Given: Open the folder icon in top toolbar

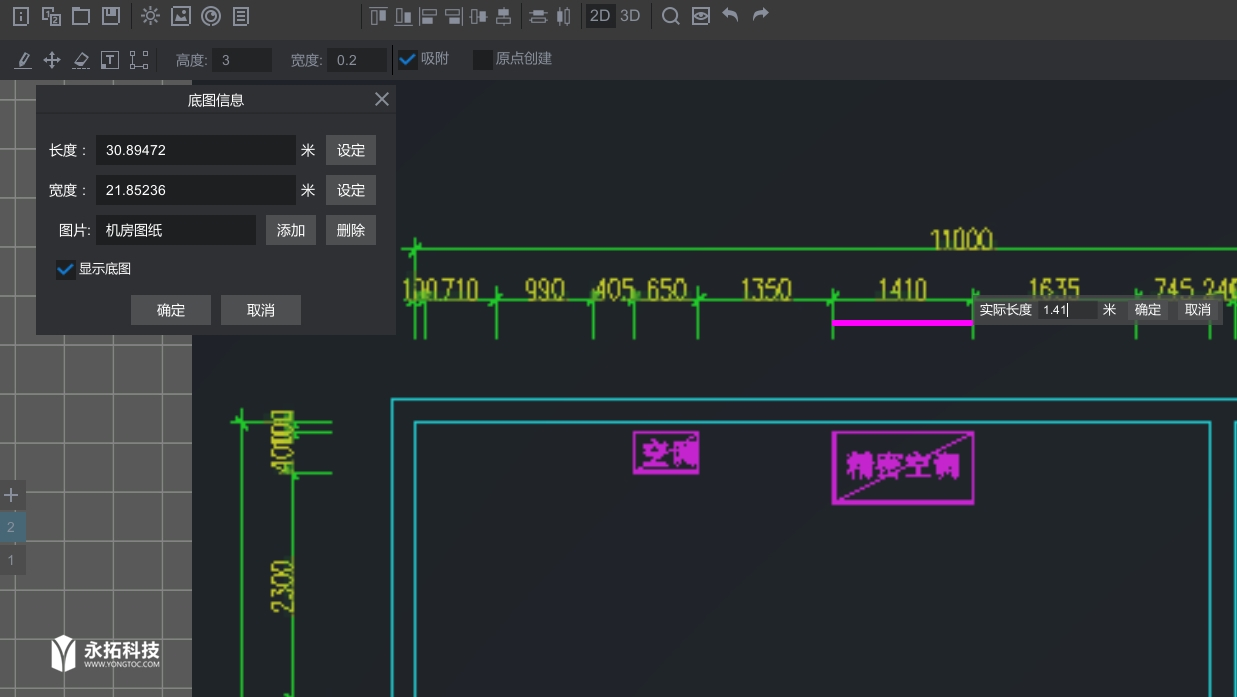Looking at the screenshot, I should 81,16.
